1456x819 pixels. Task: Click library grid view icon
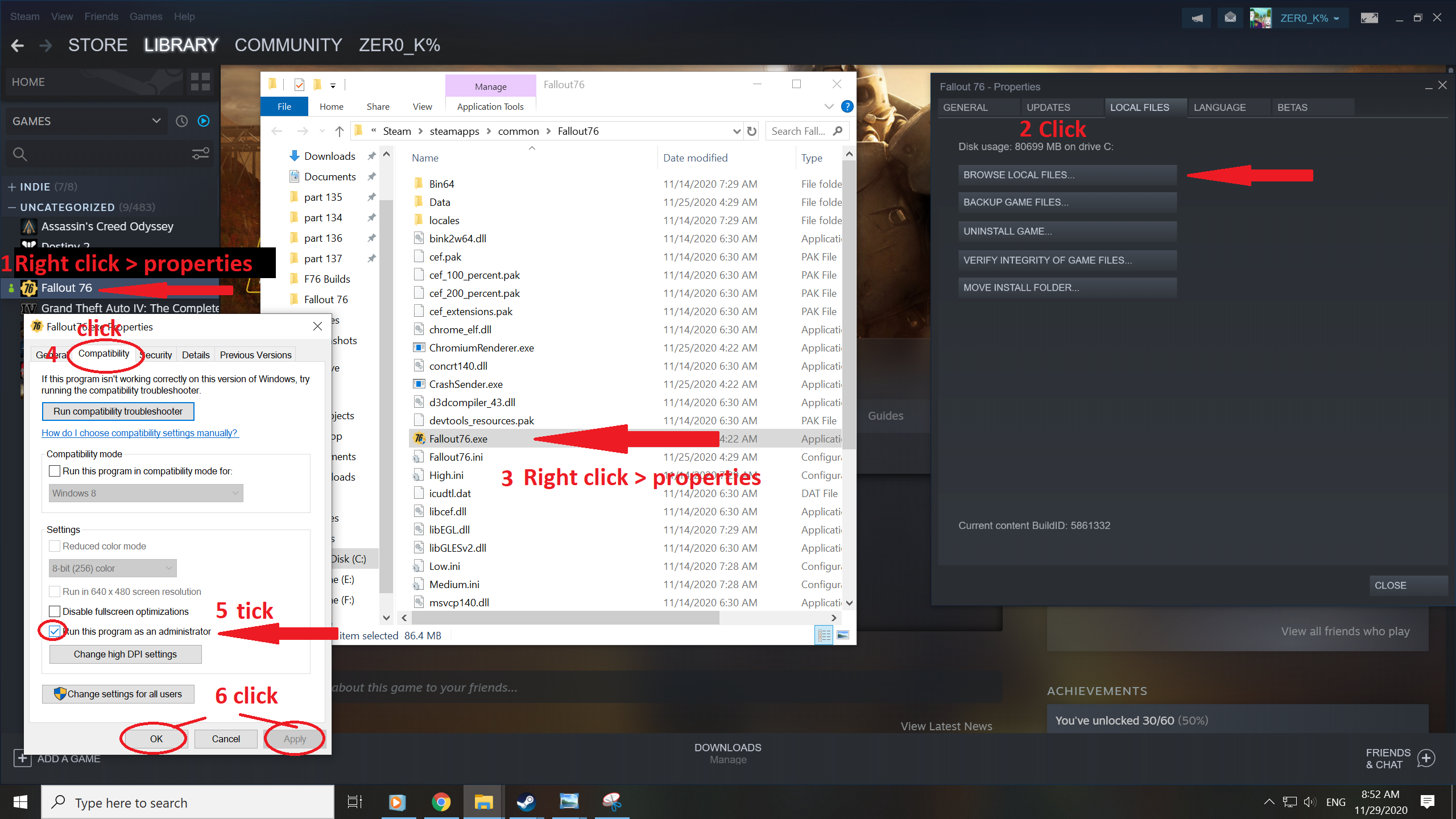click(x=200, y=82)
